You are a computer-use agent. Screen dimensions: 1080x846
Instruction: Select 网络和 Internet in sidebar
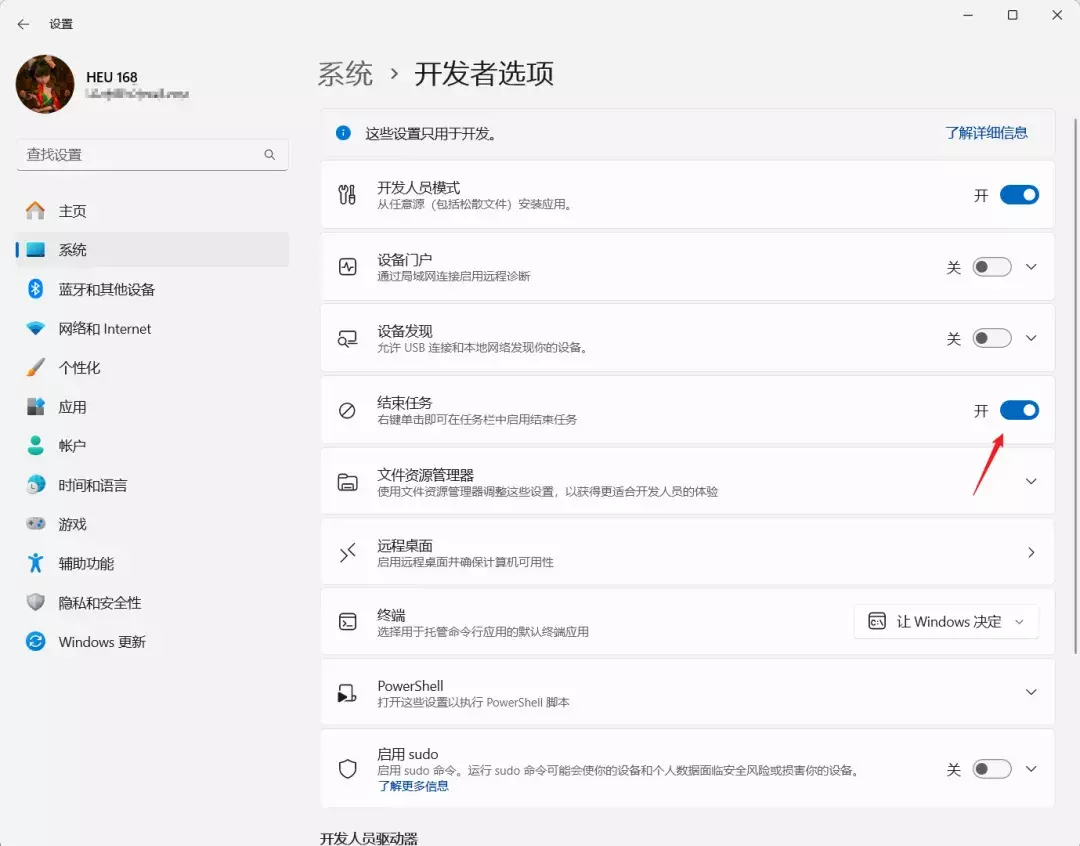click(105, 329)
